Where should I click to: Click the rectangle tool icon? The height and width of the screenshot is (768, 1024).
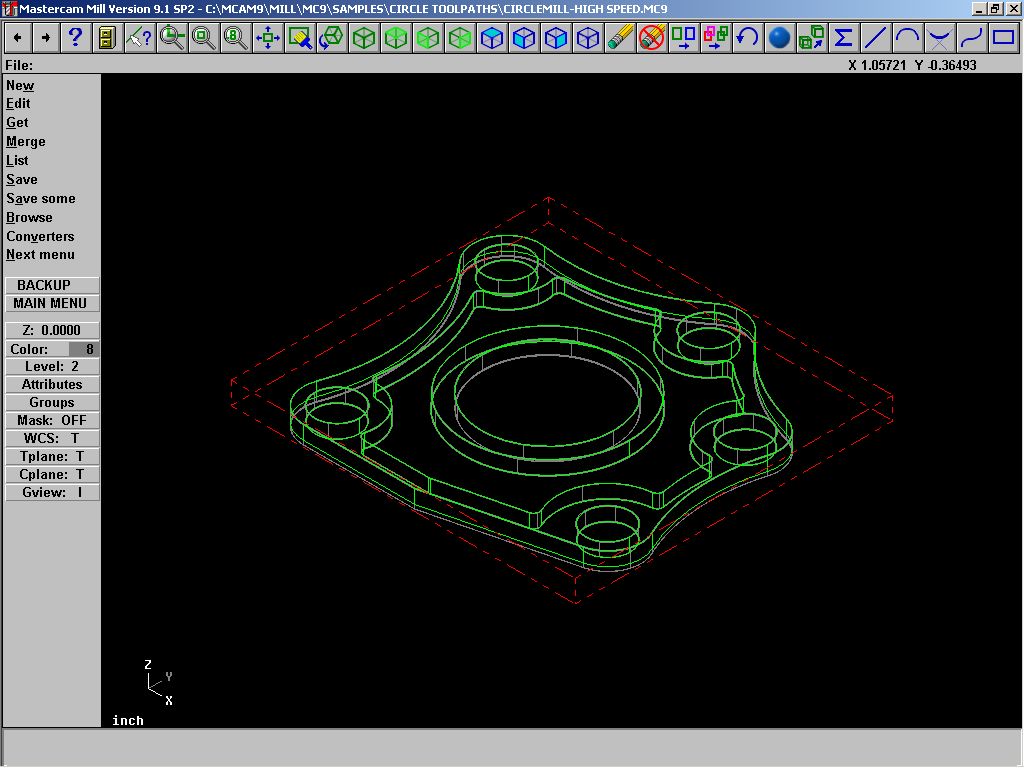point(1003,38)
